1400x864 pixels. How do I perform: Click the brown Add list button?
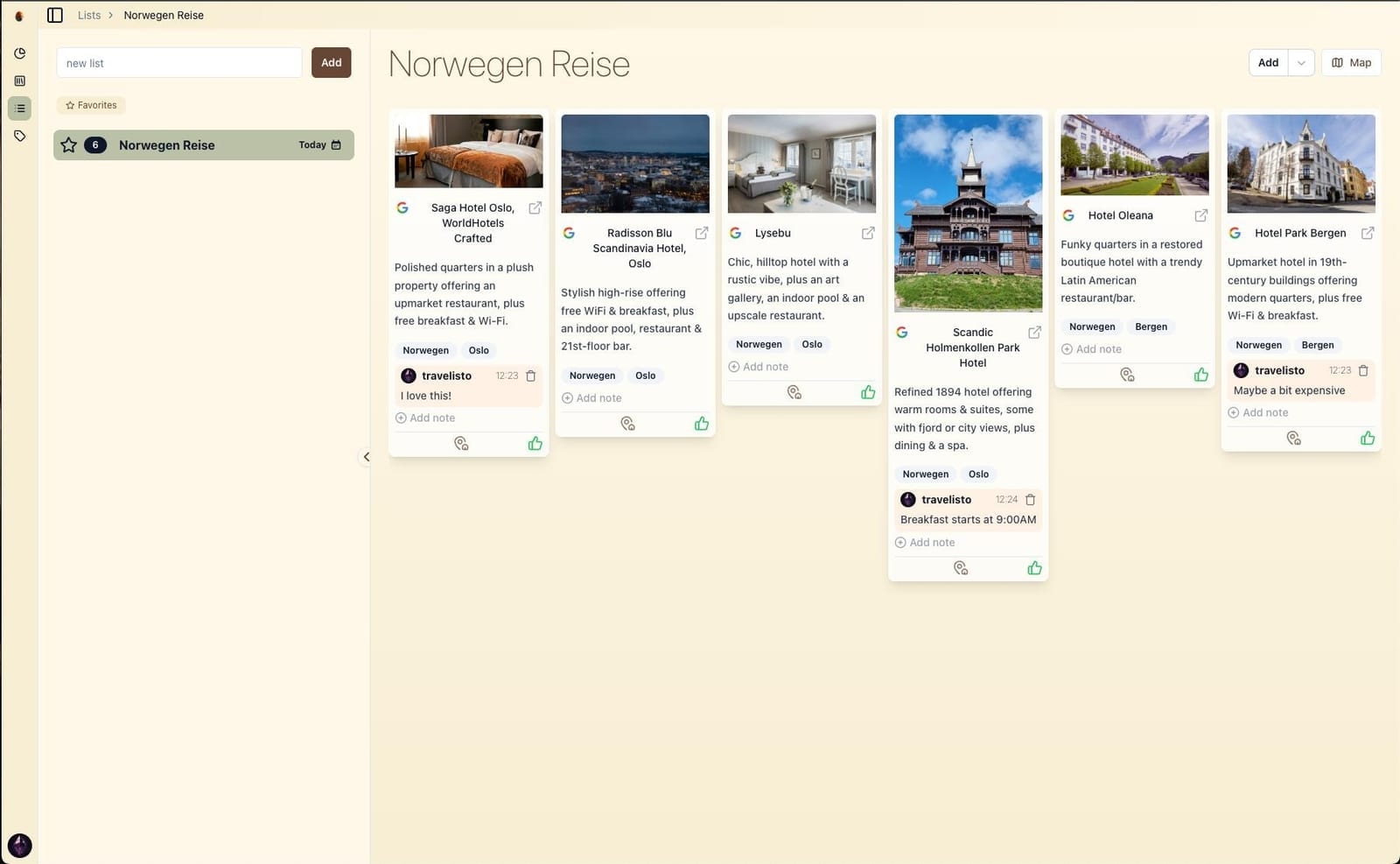tap(332, 62)
